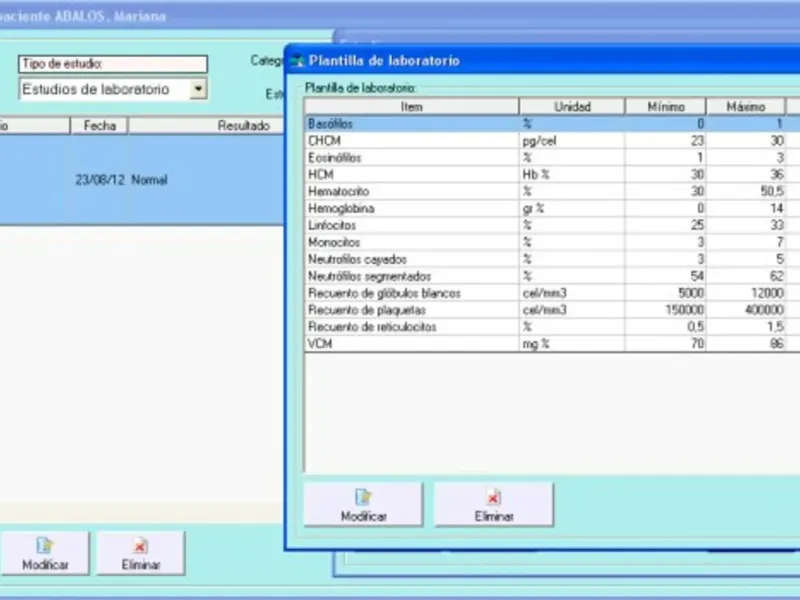Screen dimensions: 800x600
Task: Select the CHCM row
Action: tap(552, 140)
